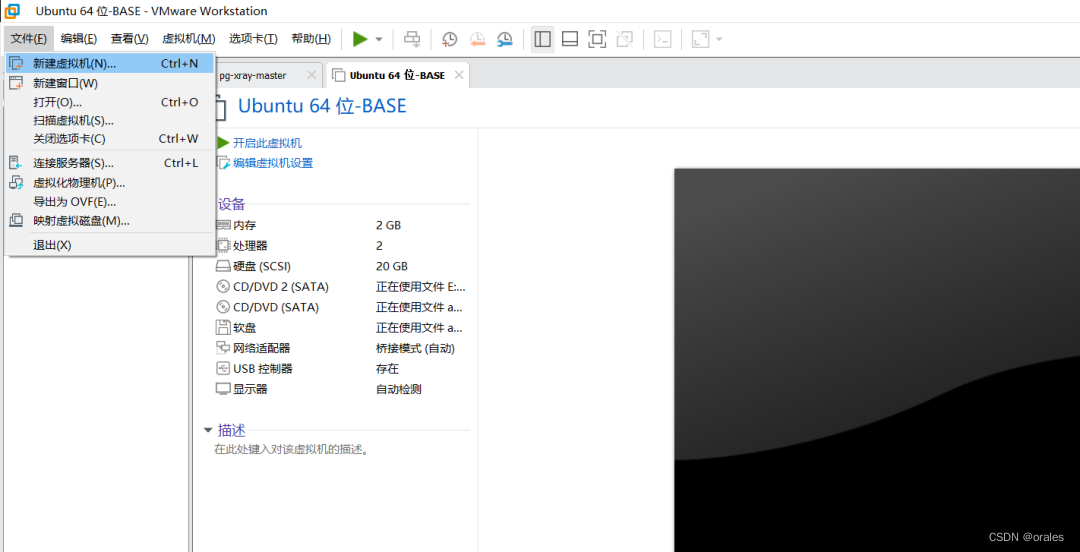
Task: Click the memory value 2 GB
Action: (388, 225)
